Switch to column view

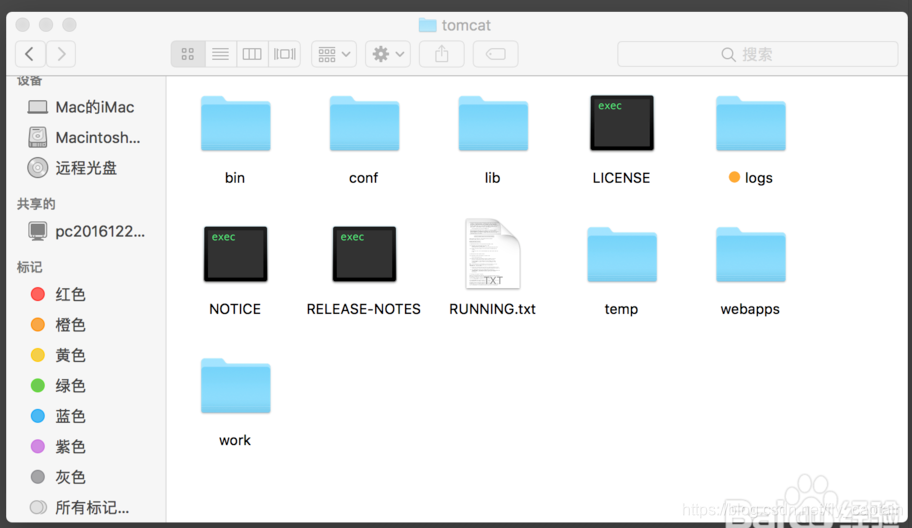click(252, 54)
